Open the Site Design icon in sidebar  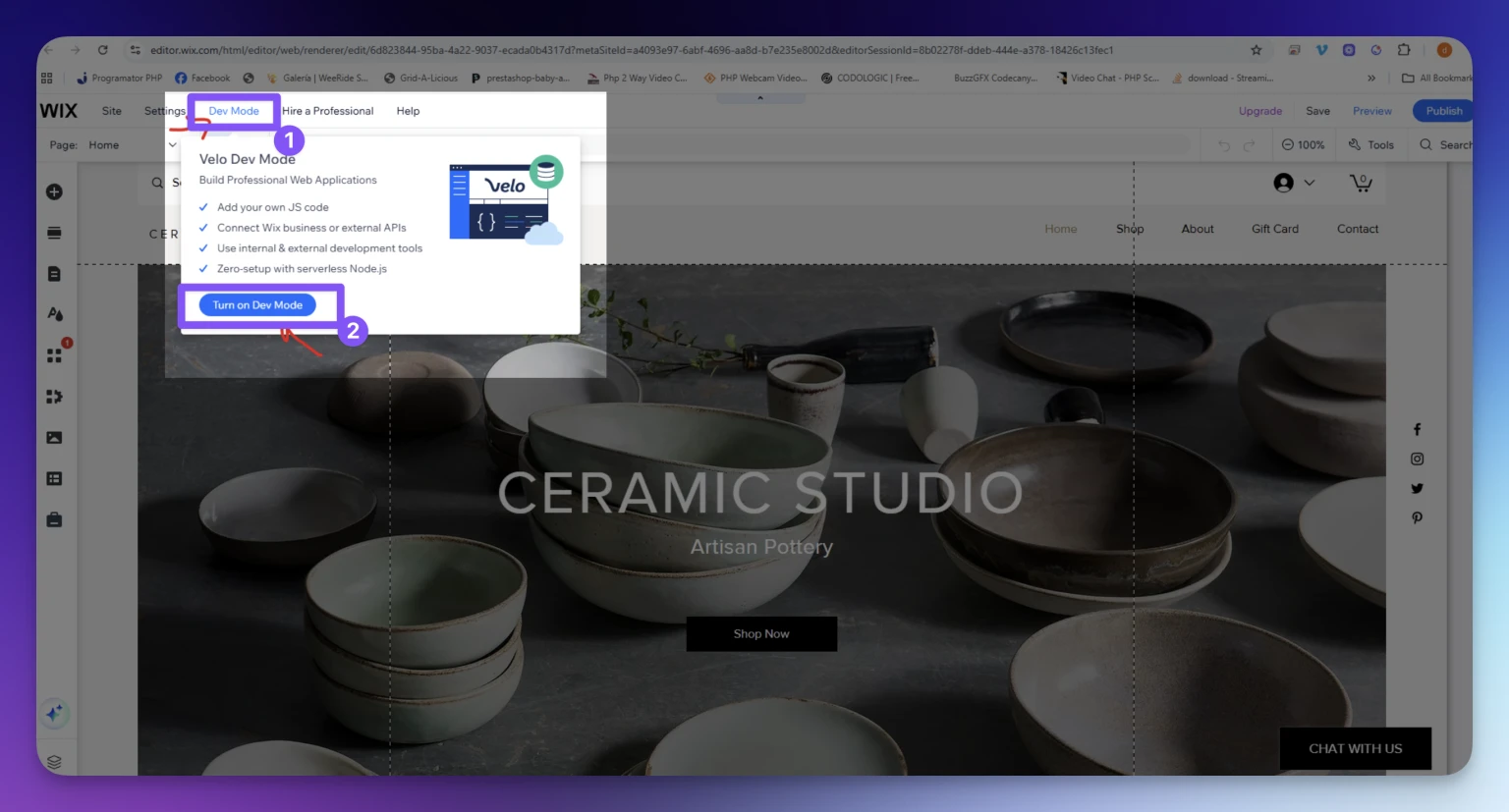click(54, 314)
